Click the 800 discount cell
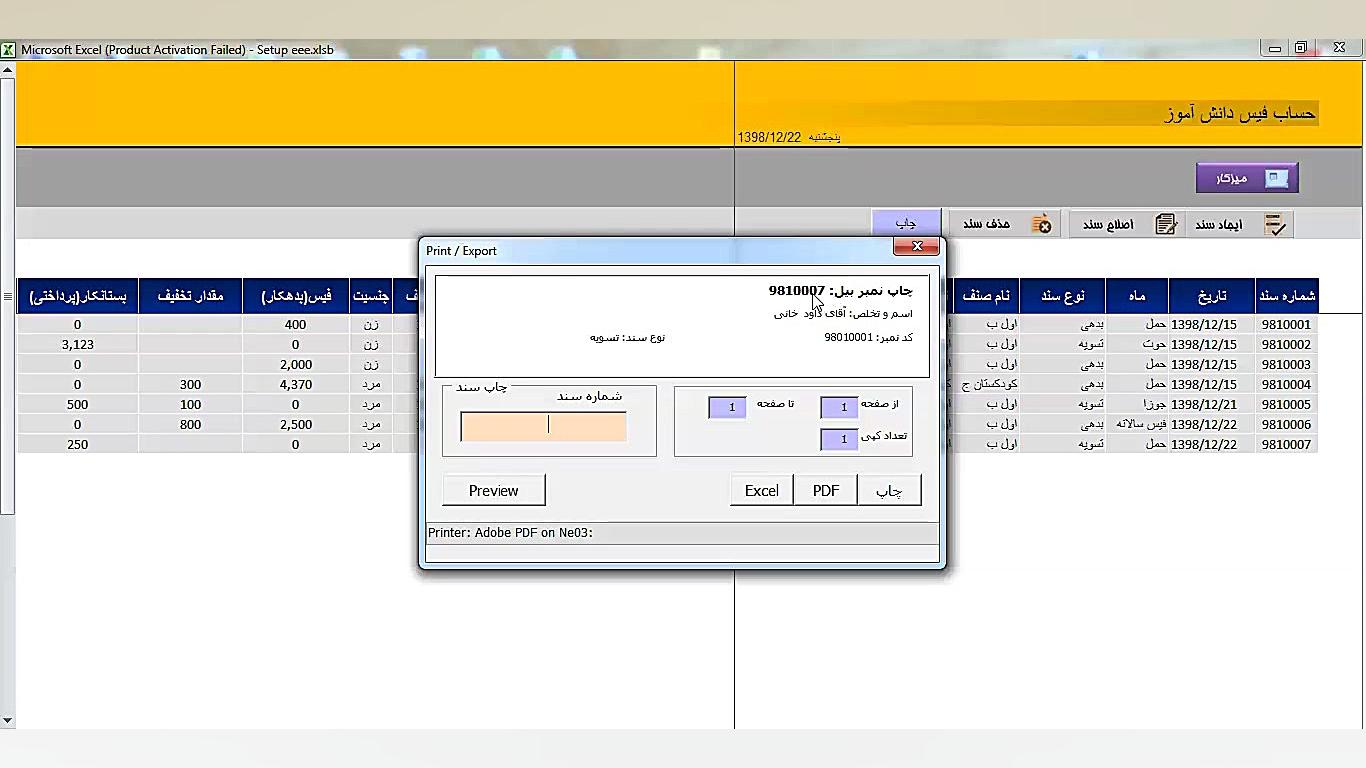The height and width of the screenshot is (768, 1366). coord(190,424)
